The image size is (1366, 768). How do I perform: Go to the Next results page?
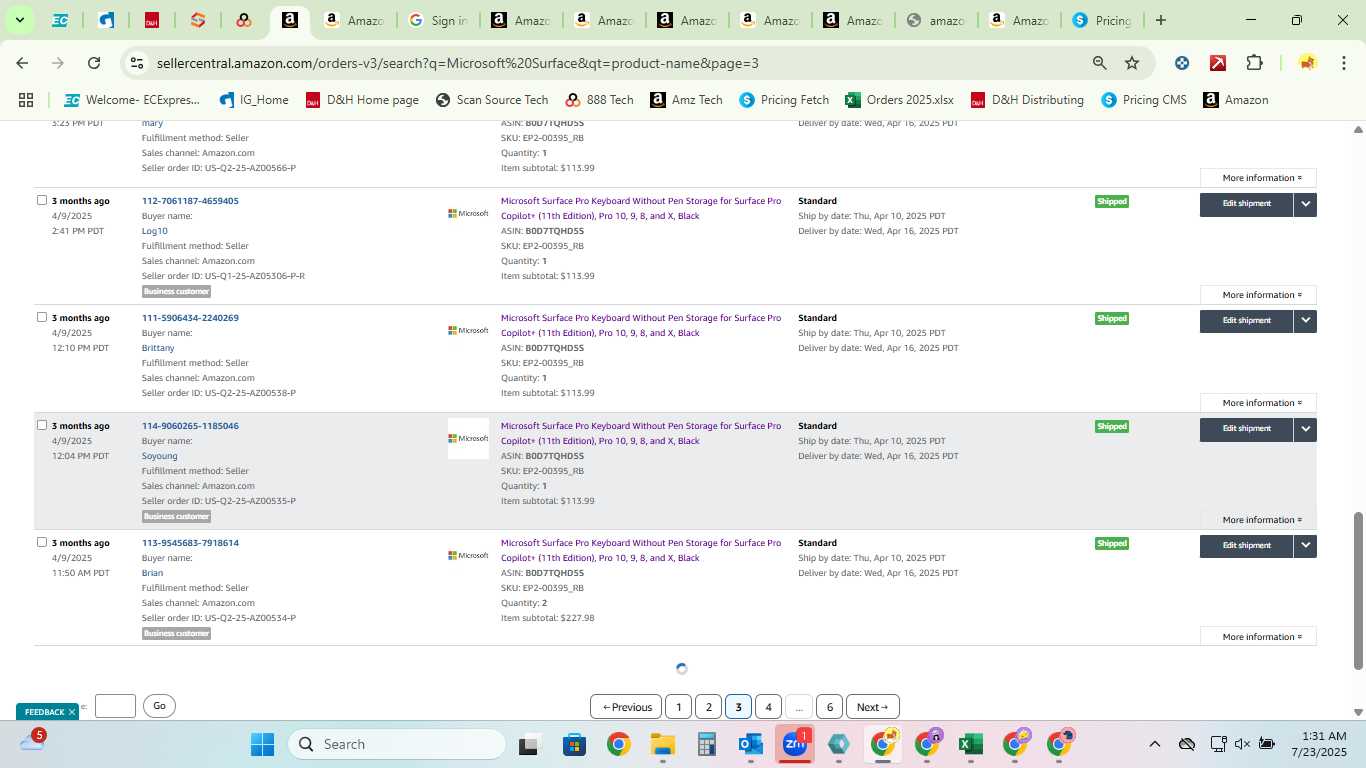(x=872, y=707)
